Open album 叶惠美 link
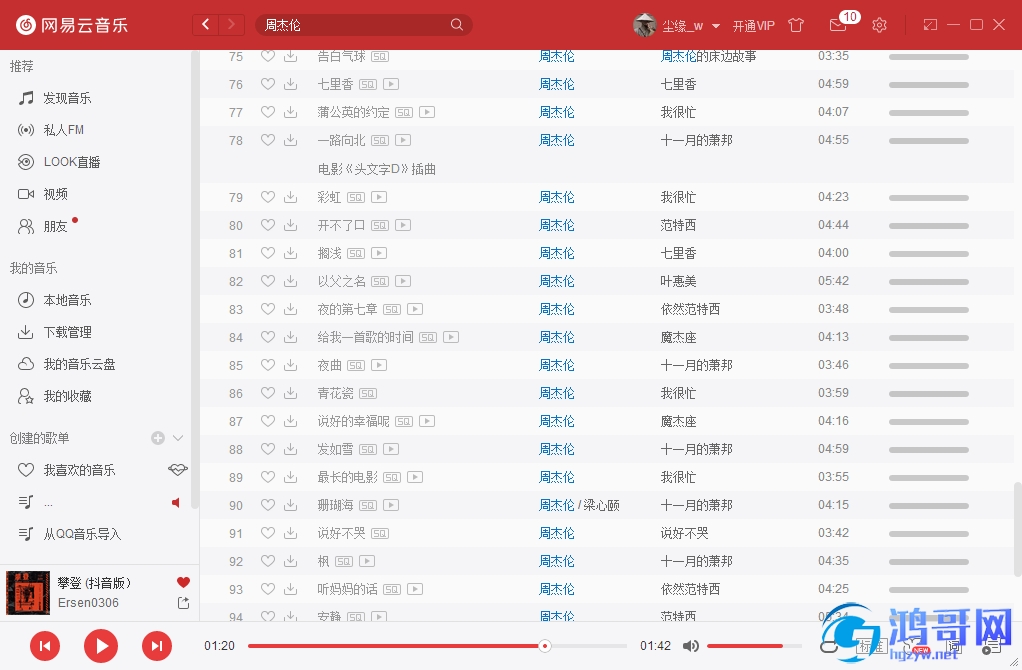1022x670 pixels. coord(678,281)
